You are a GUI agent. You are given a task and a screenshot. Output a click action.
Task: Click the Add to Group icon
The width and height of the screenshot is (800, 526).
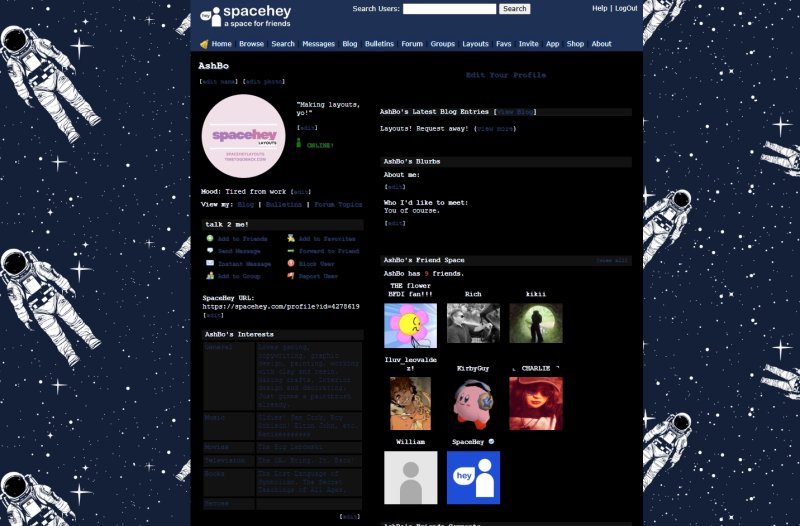[x=210, y=275]
